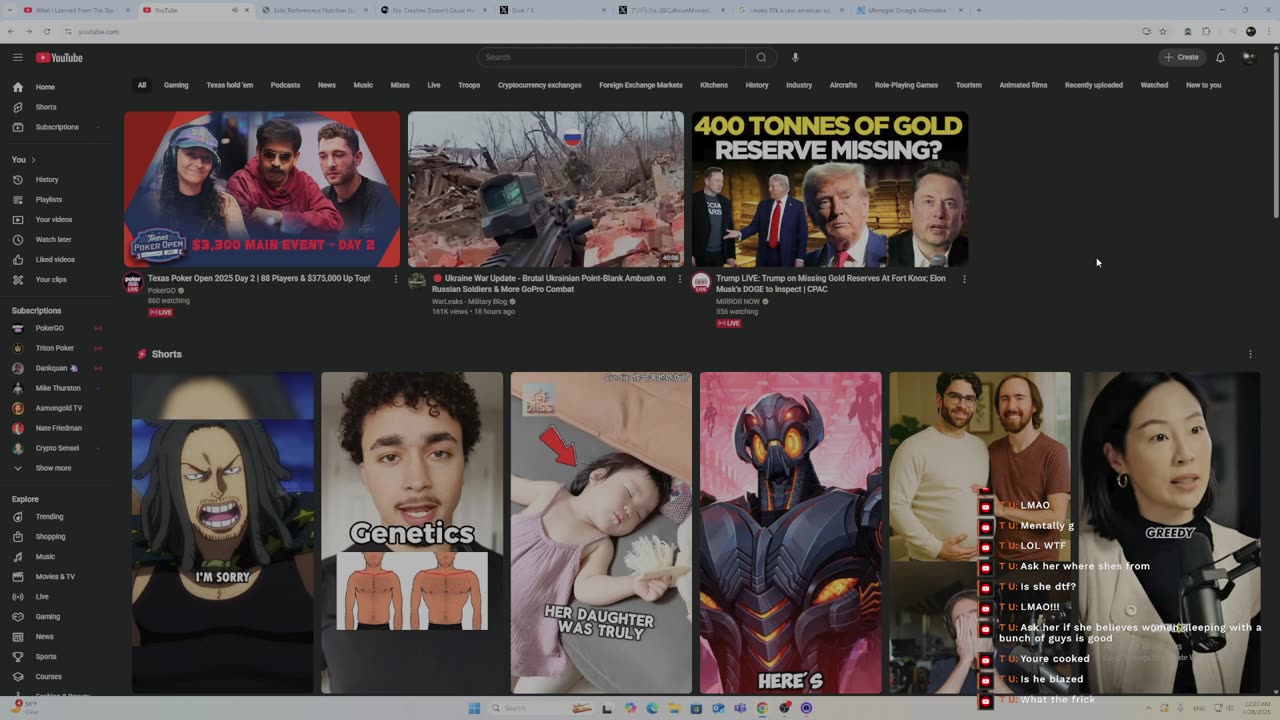This screenshot has height=720, width=1280.
Task: Open Playlists in the sidebar
Action: (x=49, y=199)
